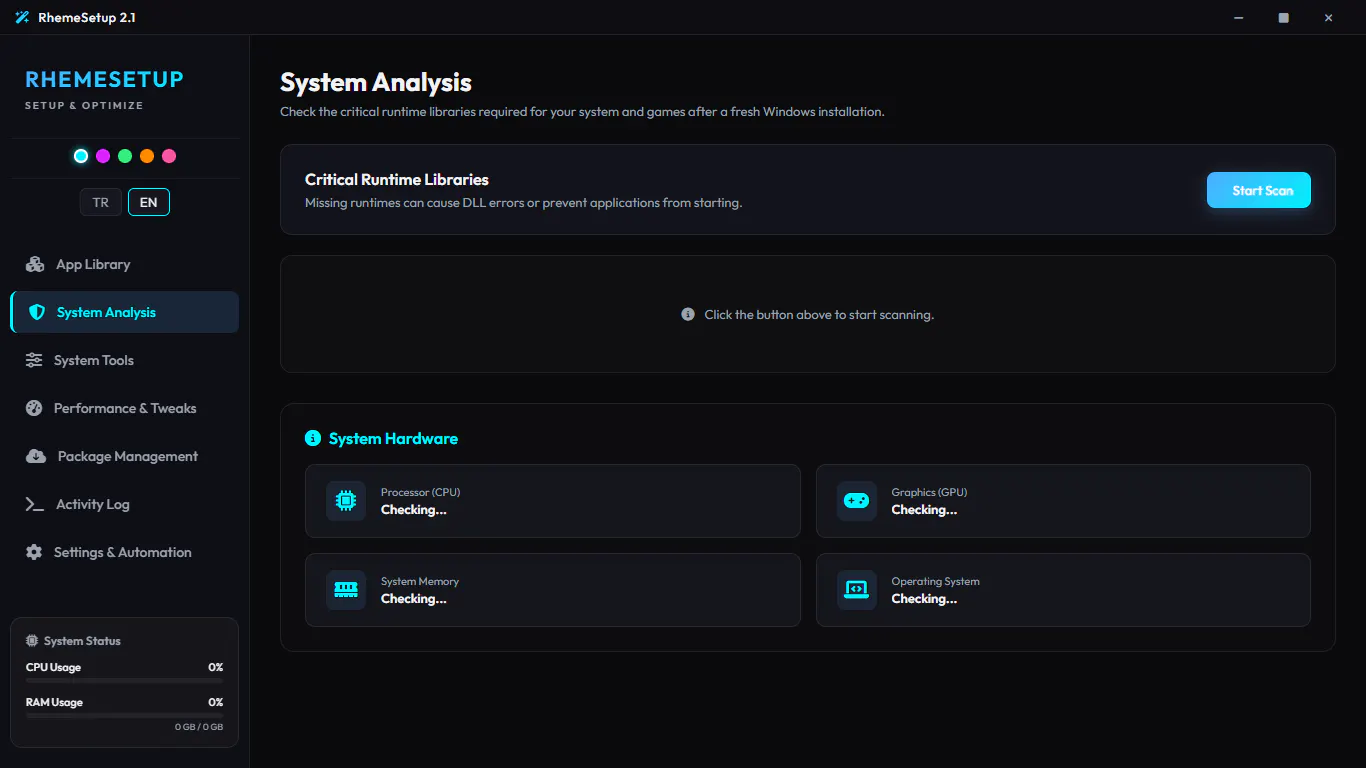Click the Critical Runtime Libraries heading

[397, 180]
